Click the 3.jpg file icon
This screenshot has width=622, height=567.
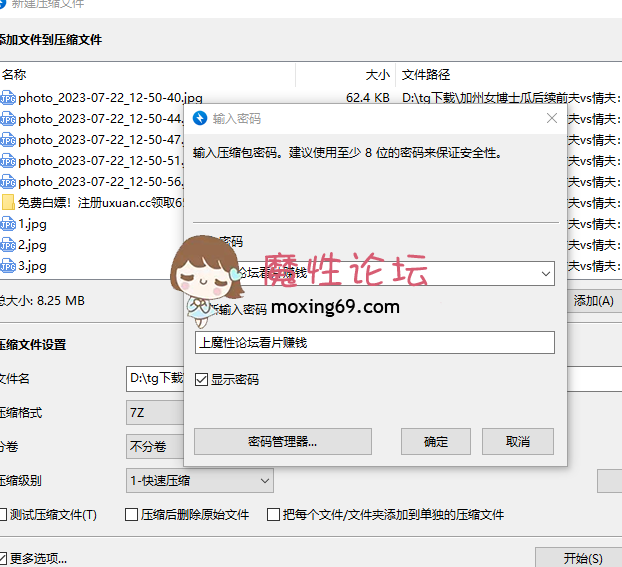pyautogui.click(x=8, y=266)
